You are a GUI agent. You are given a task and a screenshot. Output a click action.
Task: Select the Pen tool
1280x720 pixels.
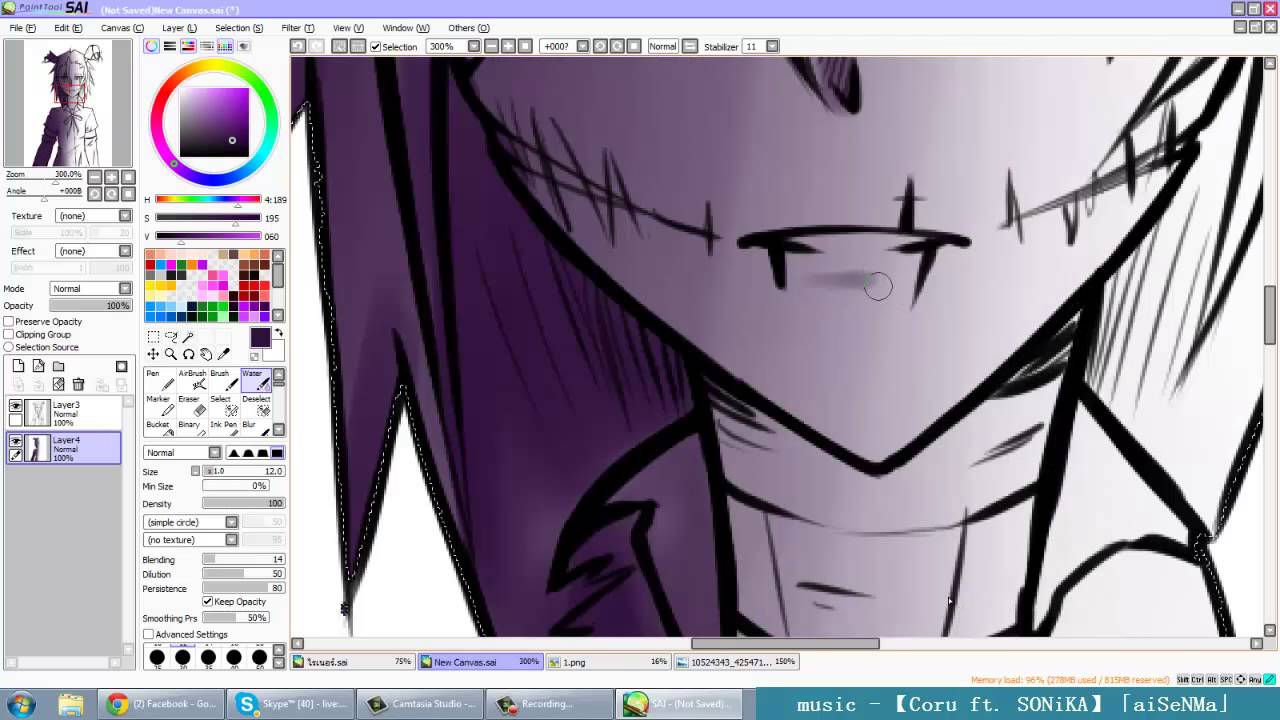(x=158, y=380)
